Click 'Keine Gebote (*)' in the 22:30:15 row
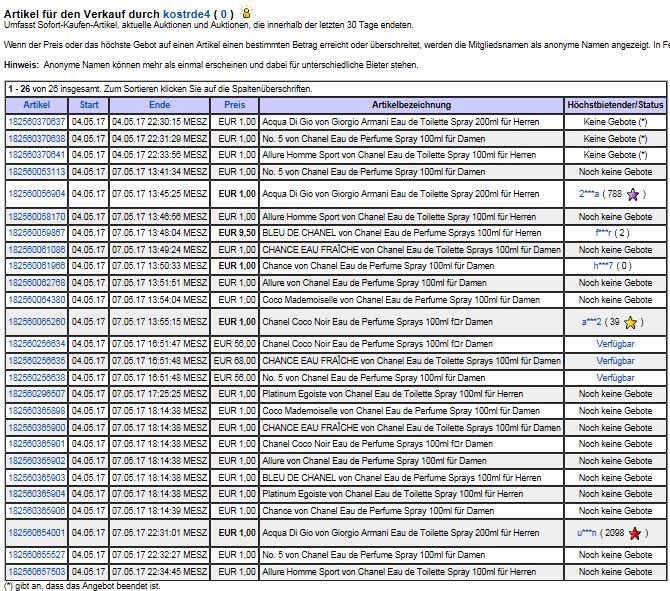The image size is (670, 591). 615,122
